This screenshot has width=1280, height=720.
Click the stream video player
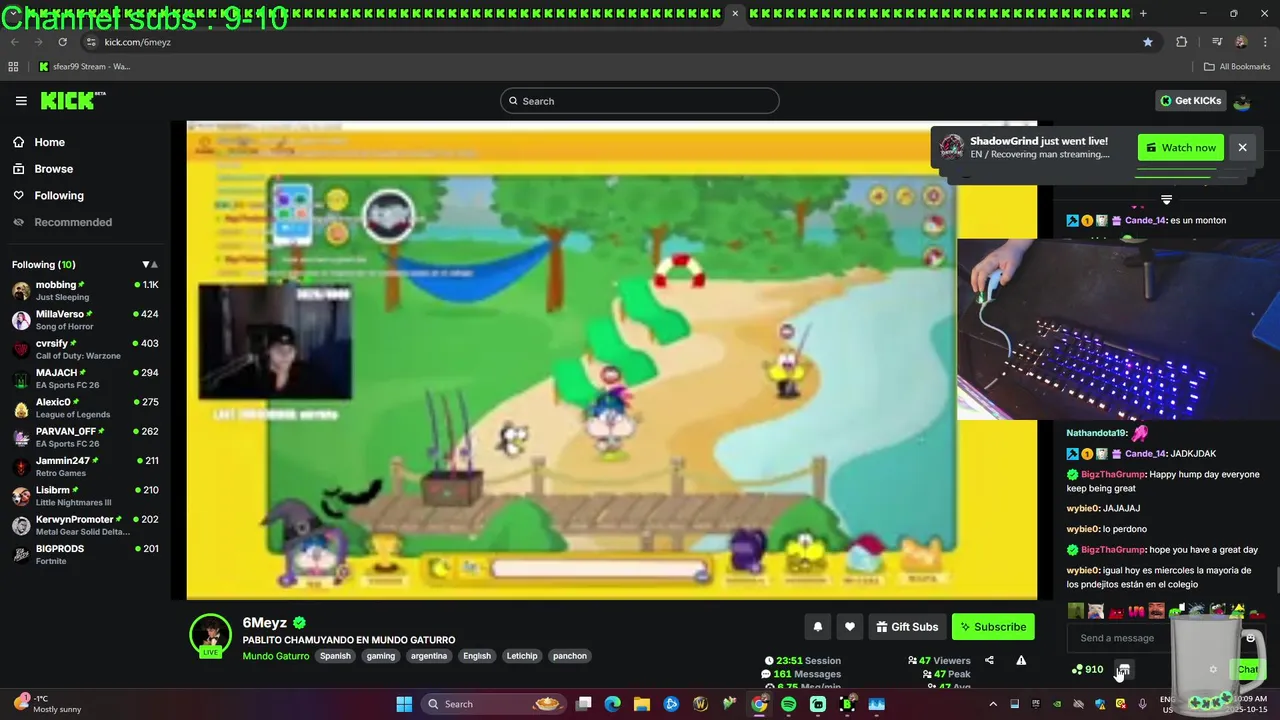612,360
